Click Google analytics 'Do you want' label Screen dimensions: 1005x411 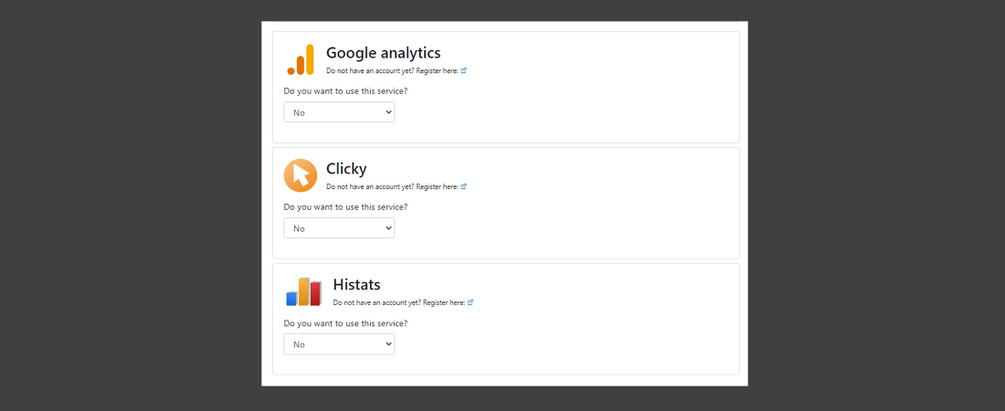[x=345, y=91]
